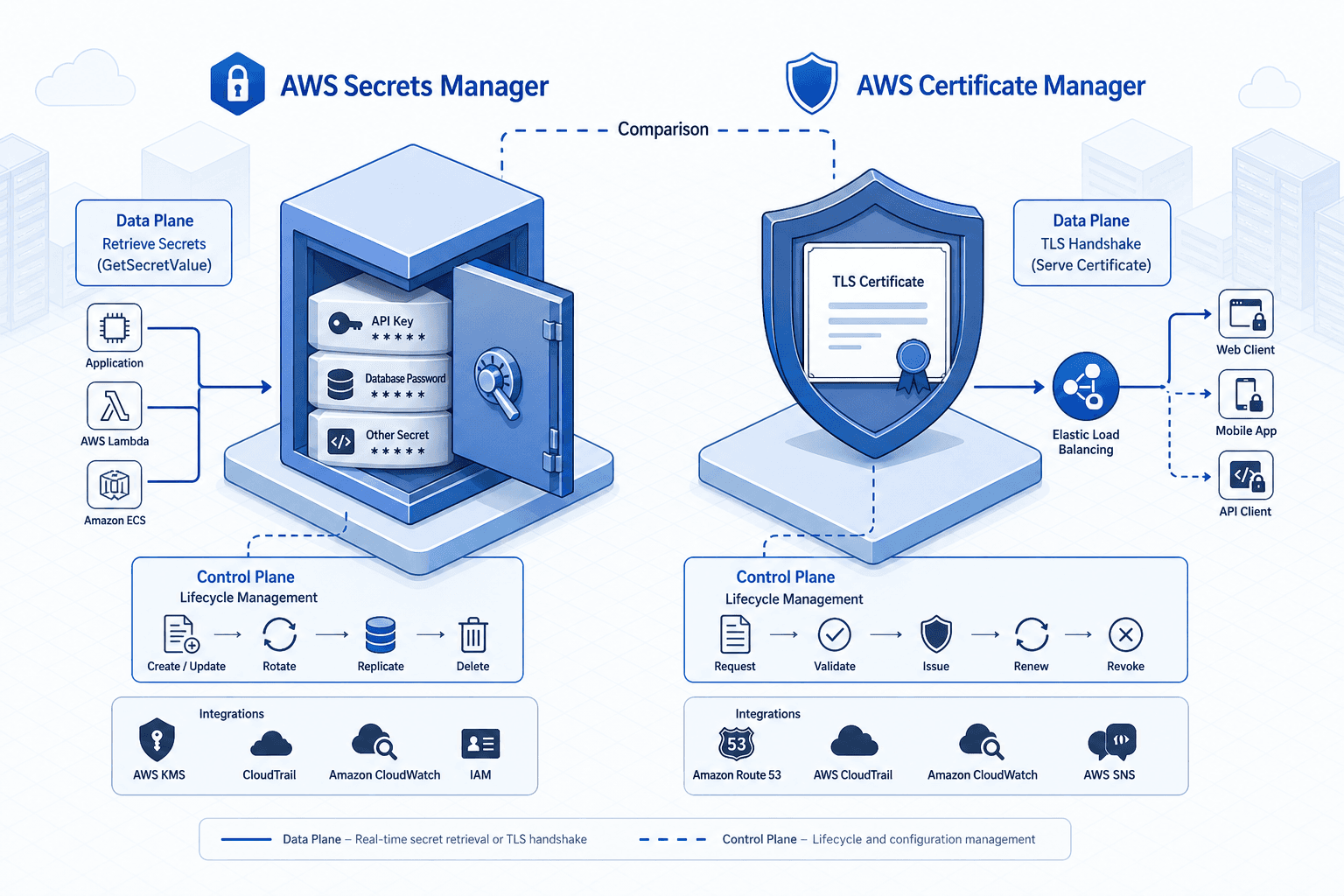The width and height of the screenshot is (1344, 896).
Task: Click the AWS Certificate Manager shield logo
Action: pos(812,83)
